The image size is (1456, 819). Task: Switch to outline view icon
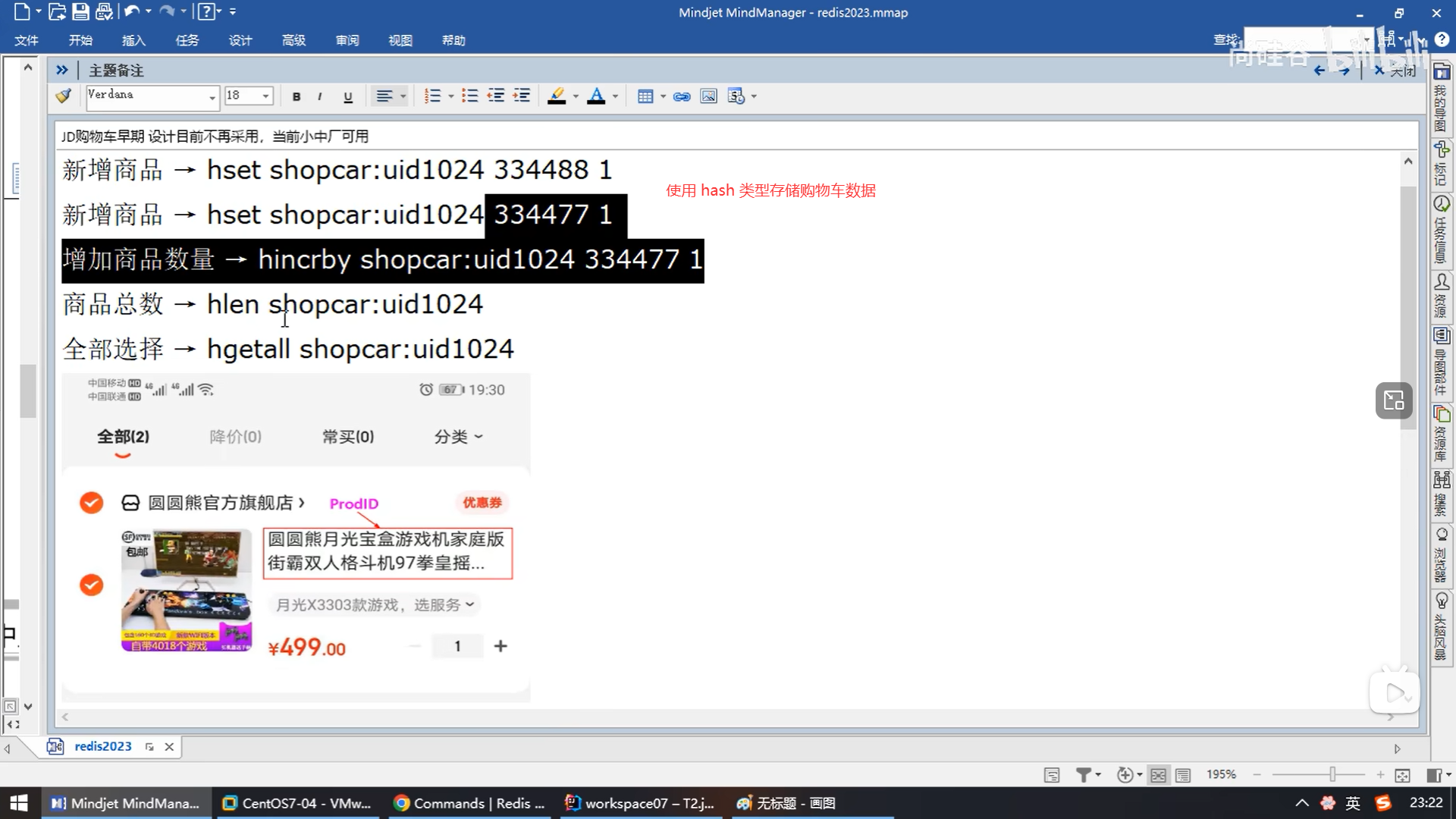[1183, 774]
